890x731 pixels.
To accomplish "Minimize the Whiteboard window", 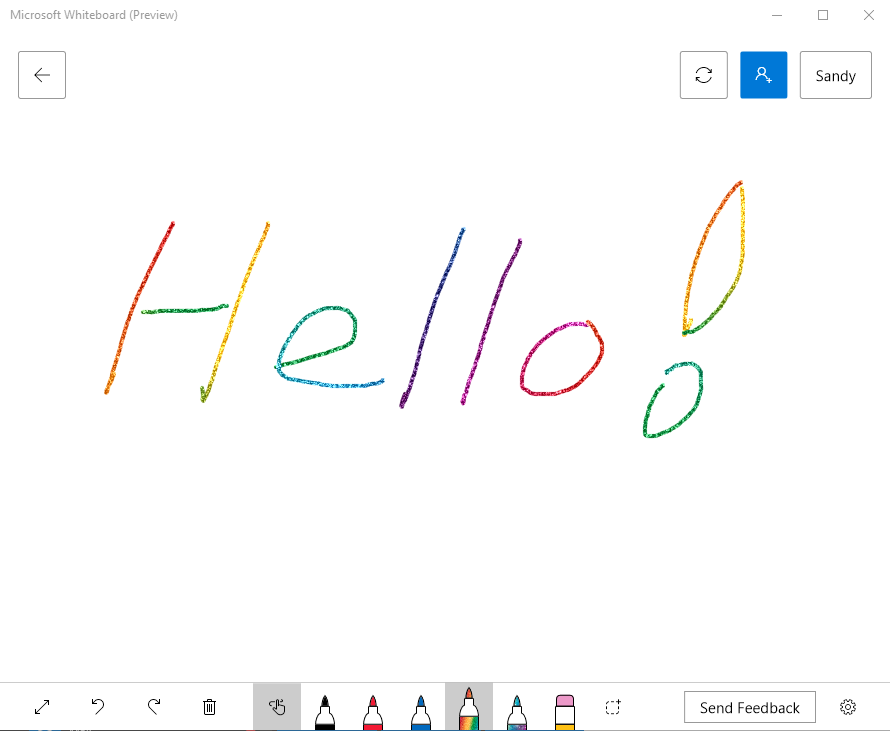I will point(777,15).
